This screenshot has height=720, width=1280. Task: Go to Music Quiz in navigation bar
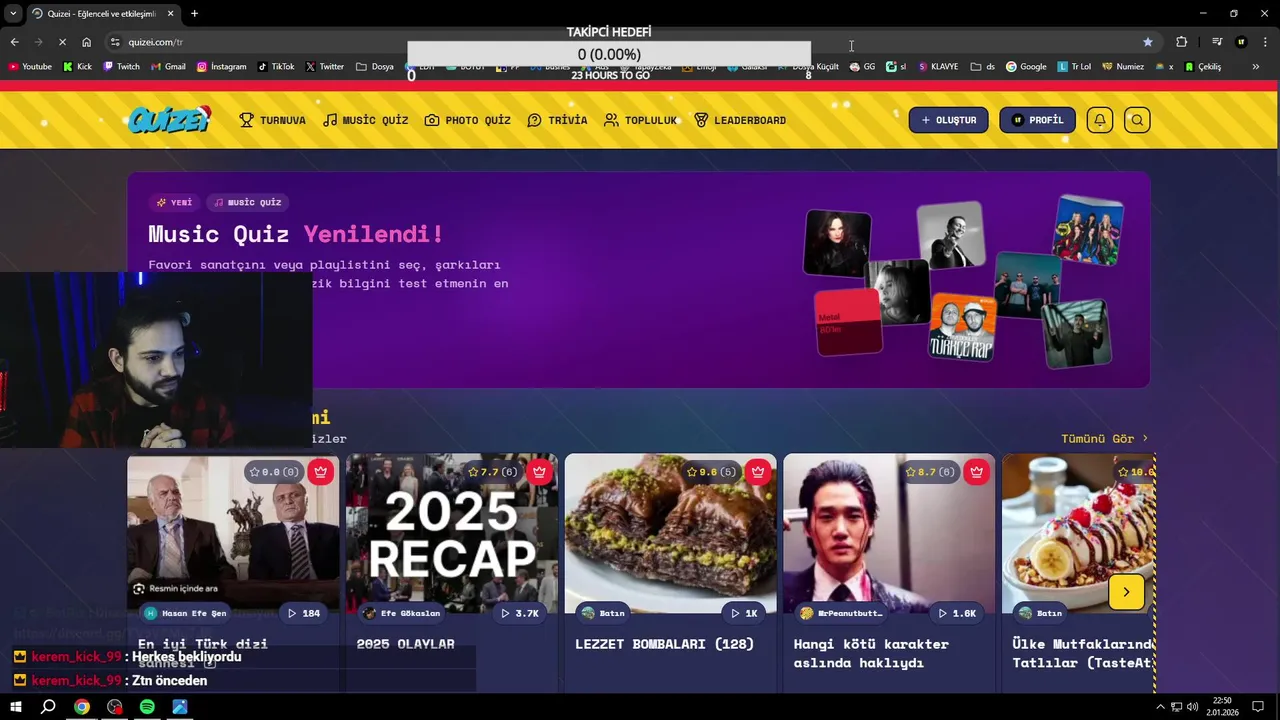(365, 120)
